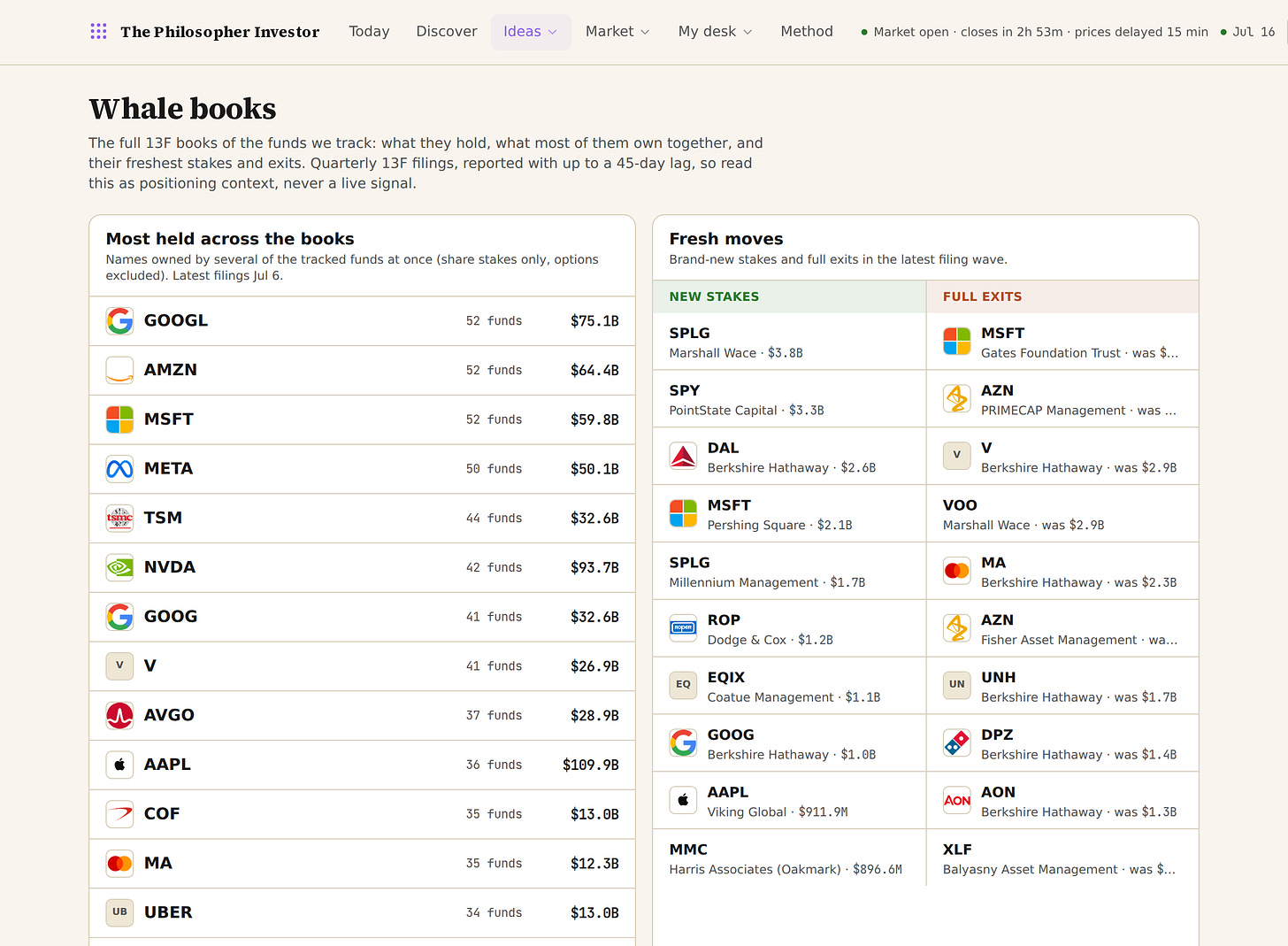The image size is (1288, 946).
Task: Click AMZN value $64.4B
Action: pos(594,370)
